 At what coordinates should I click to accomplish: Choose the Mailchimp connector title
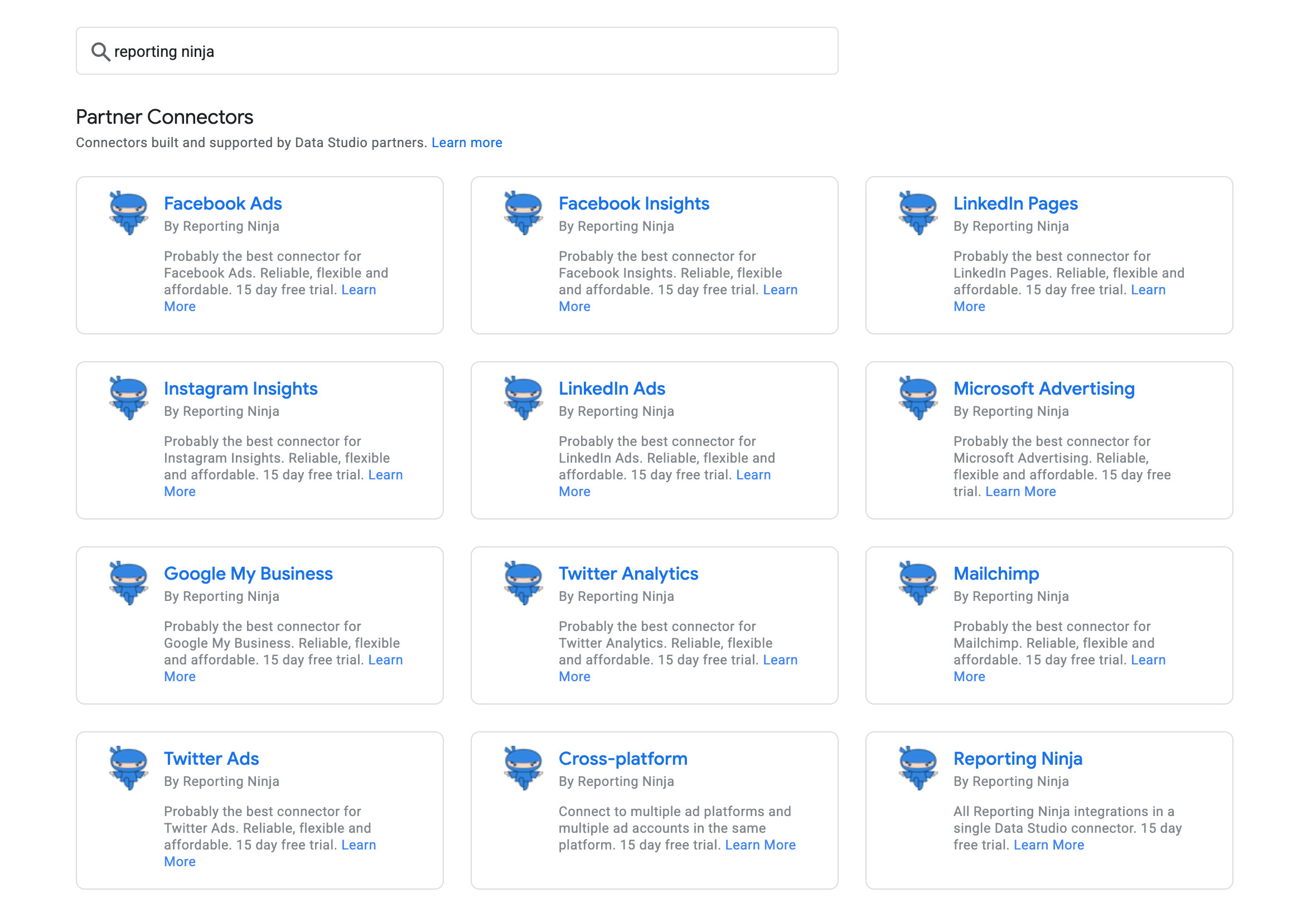coord(996,574)
